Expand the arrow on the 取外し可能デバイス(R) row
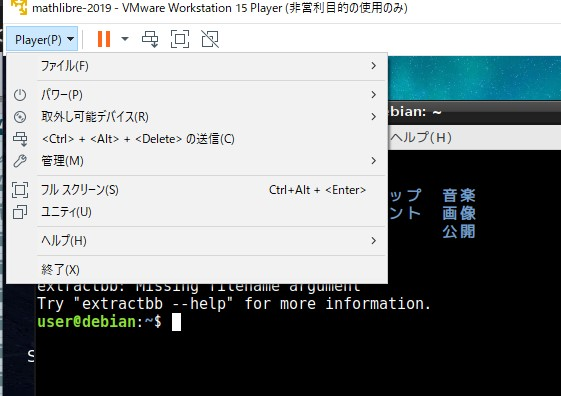 374,117
